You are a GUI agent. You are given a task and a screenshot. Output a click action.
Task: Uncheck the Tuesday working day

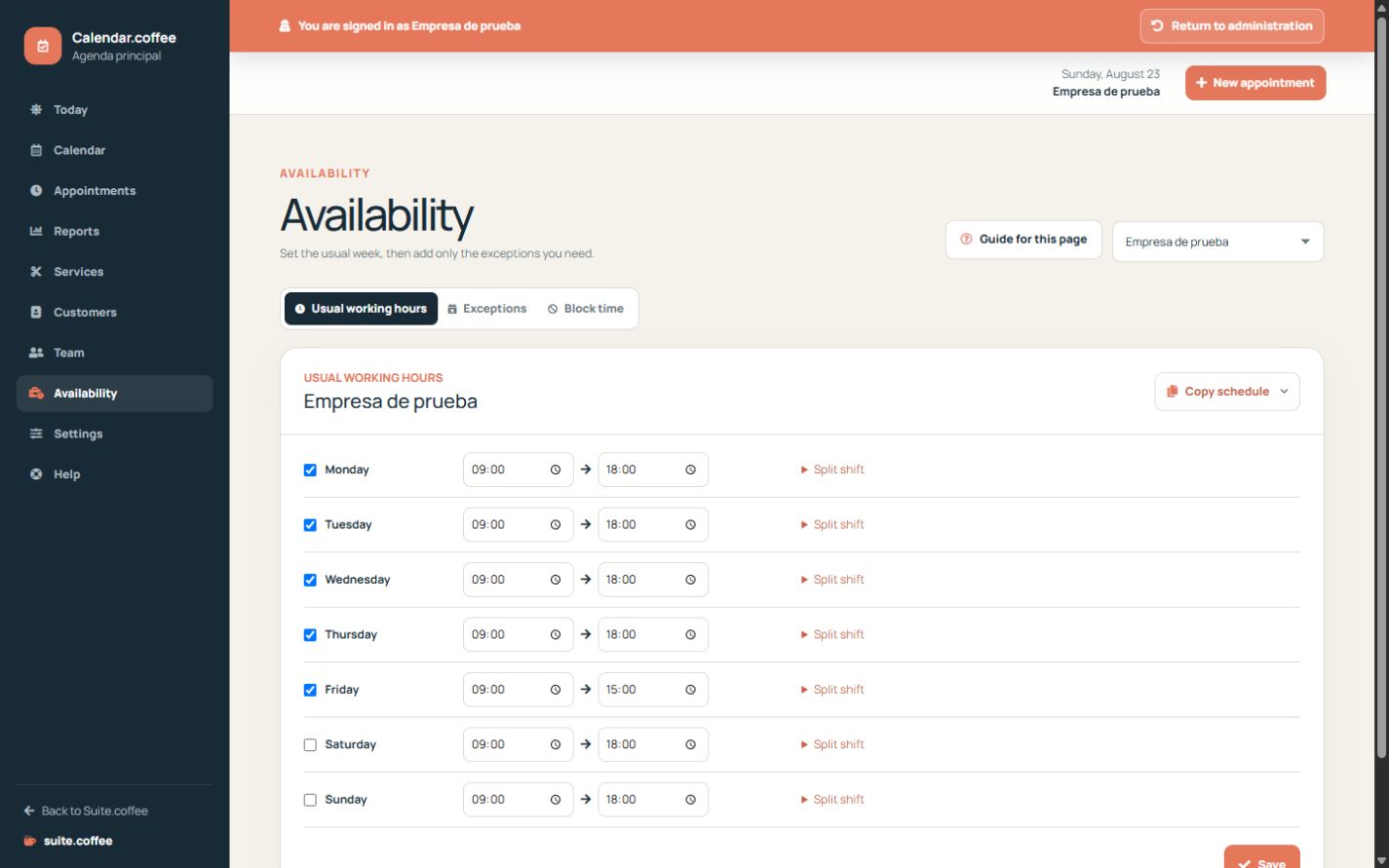310,525
